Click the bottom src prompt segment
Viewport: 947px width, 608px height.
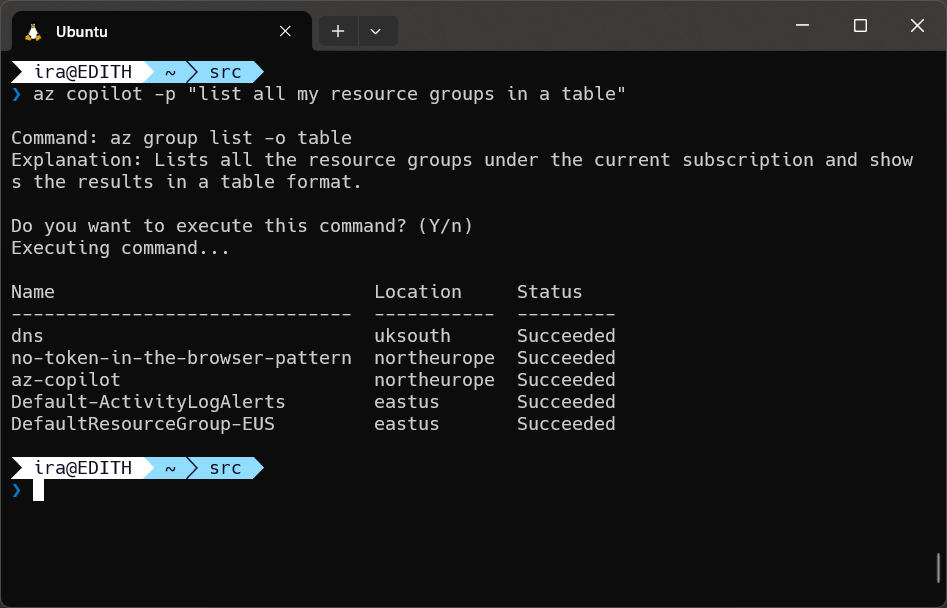pos(226,468)
